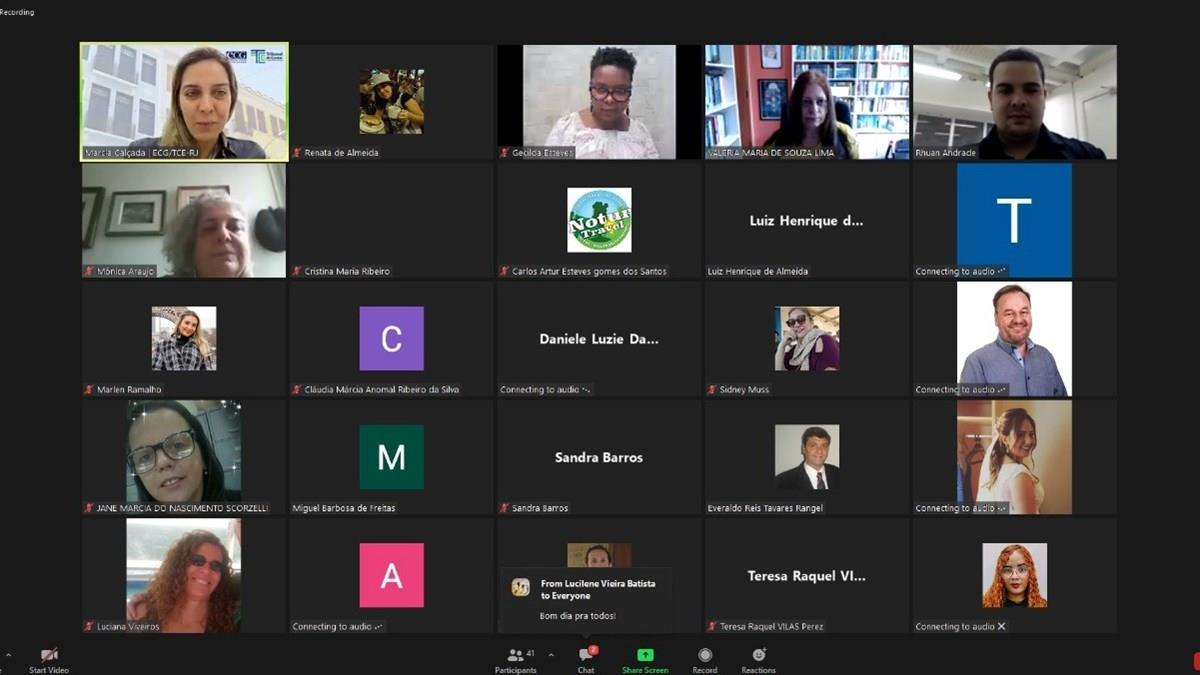
Task: Open the Chat panel
Action: click(586, 659)
